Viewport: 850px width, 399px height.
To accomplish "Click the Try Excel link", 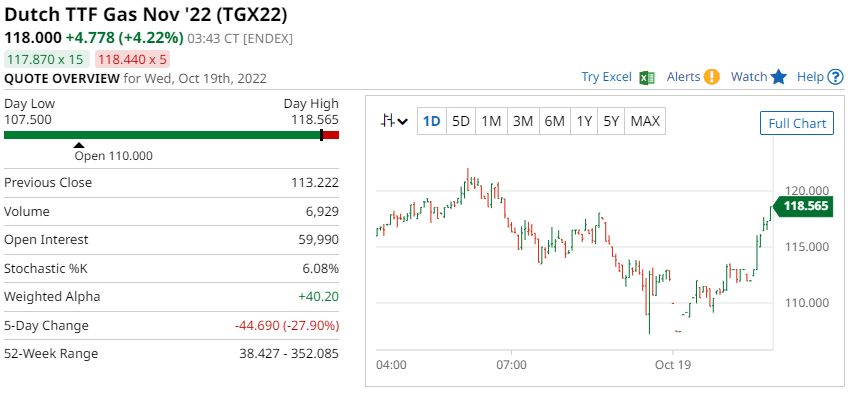I will pos(607,77).
